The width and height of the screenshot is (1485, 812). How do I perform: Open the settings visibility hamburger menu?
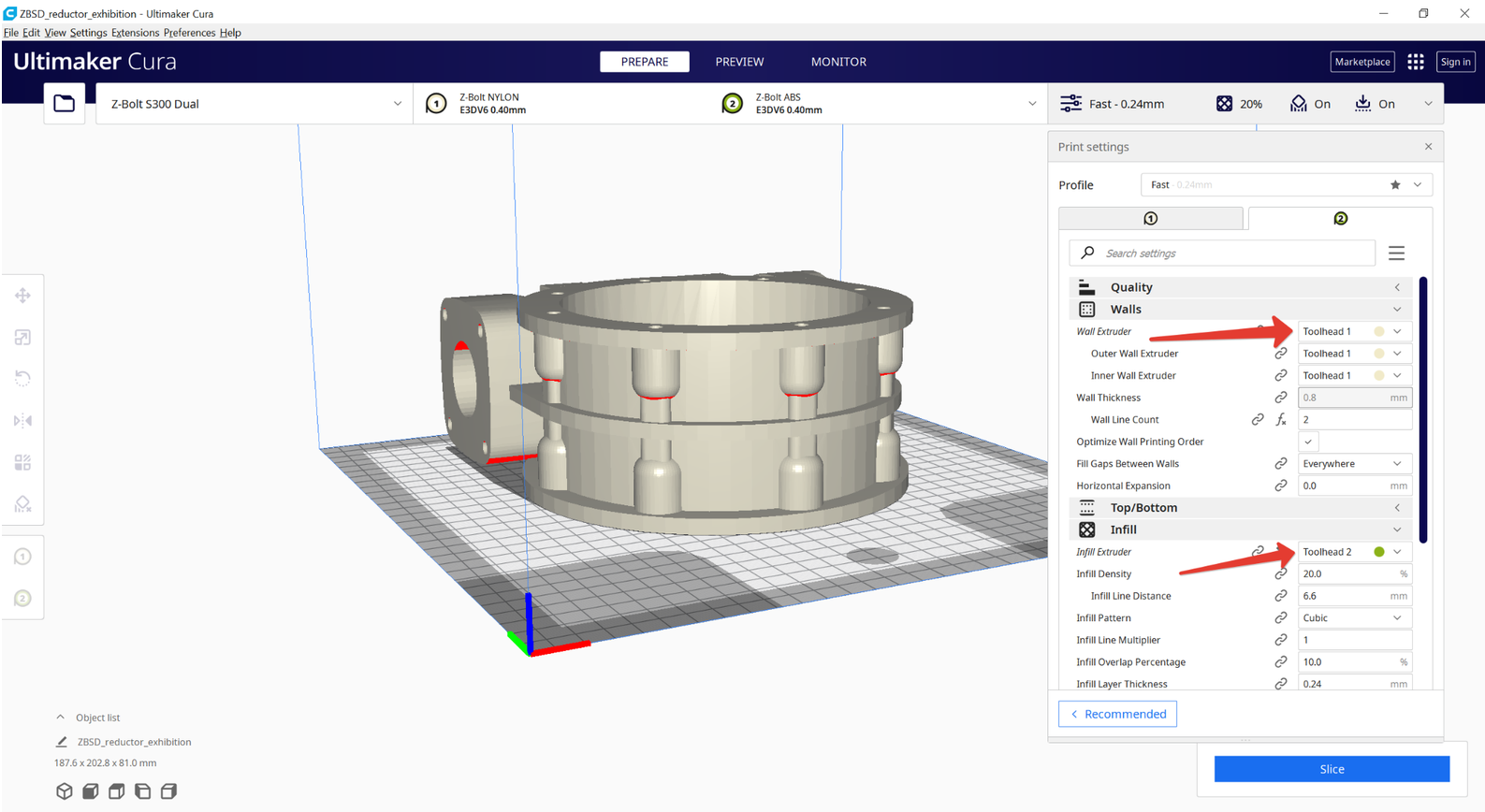[x=1396, y=254]
